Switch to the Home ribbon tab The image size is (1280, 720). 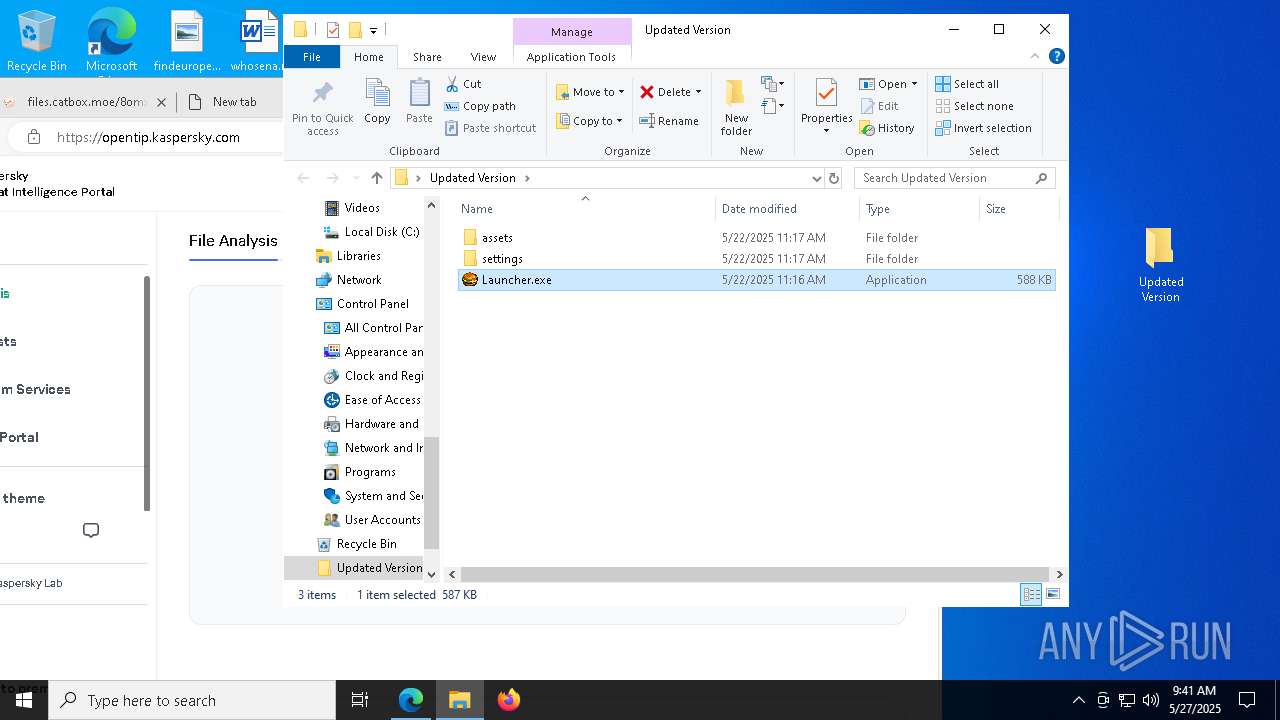click(368, 57)
